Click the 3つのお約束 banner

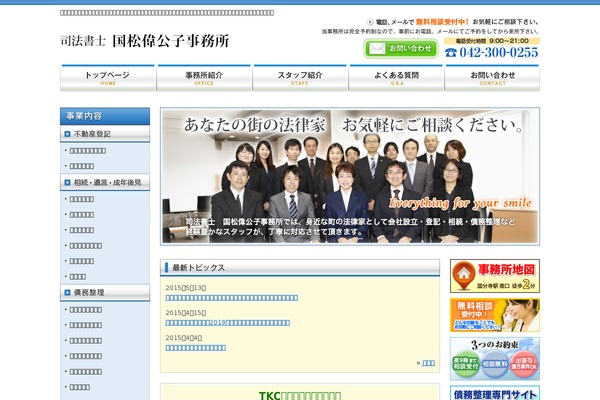tap(495, 359)
